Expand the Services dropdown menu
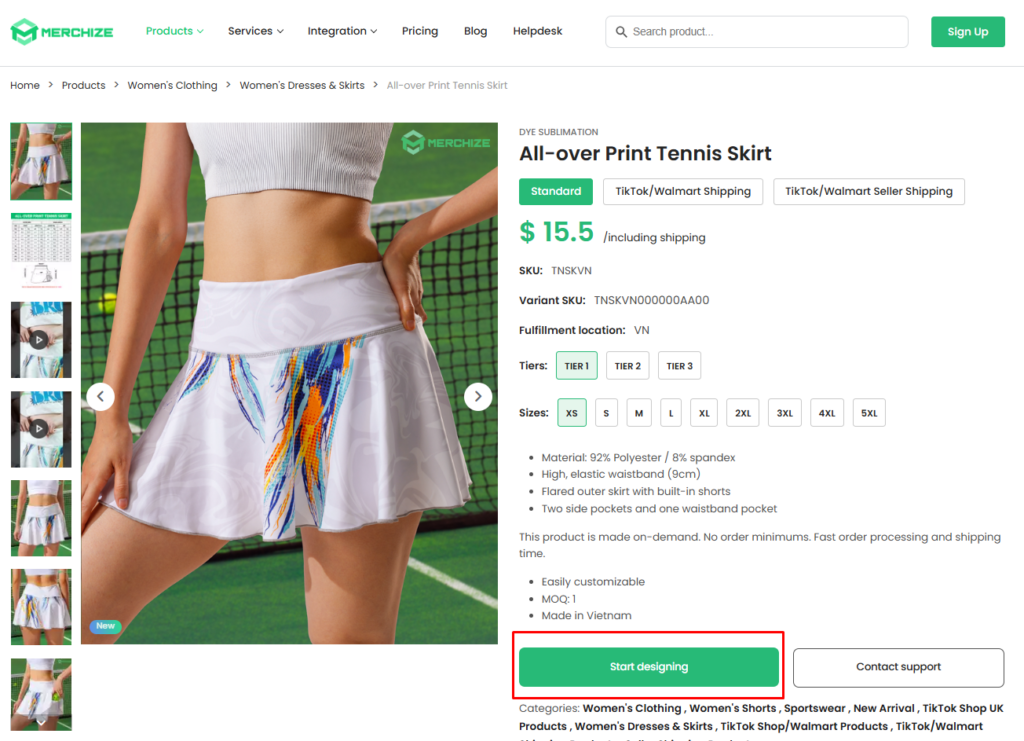Screen dimensions: 1024x741 coord(255,31)
